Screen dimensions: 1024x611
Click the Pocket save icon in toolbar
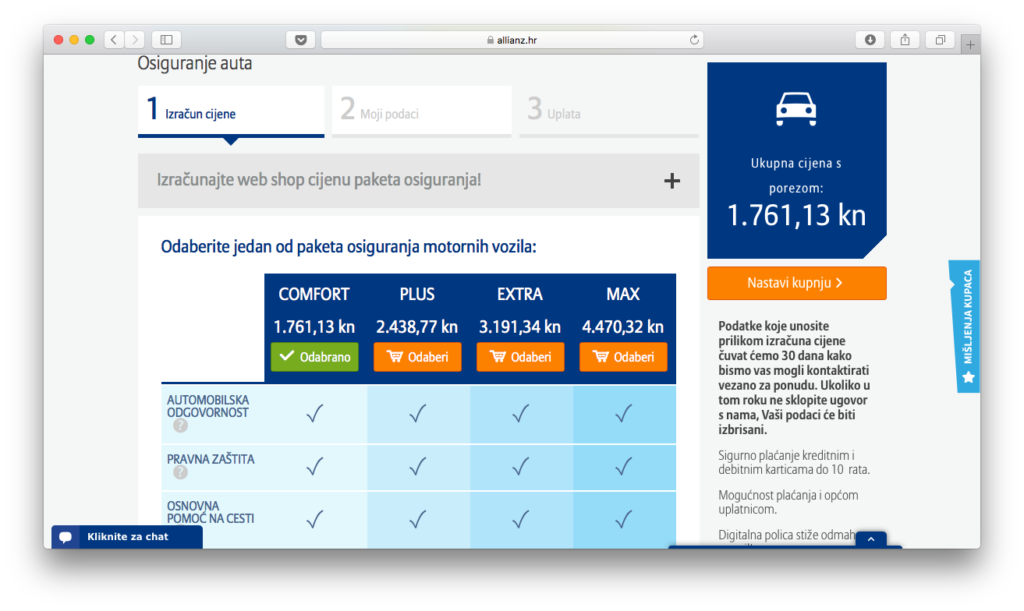click(x=300, y=40)
